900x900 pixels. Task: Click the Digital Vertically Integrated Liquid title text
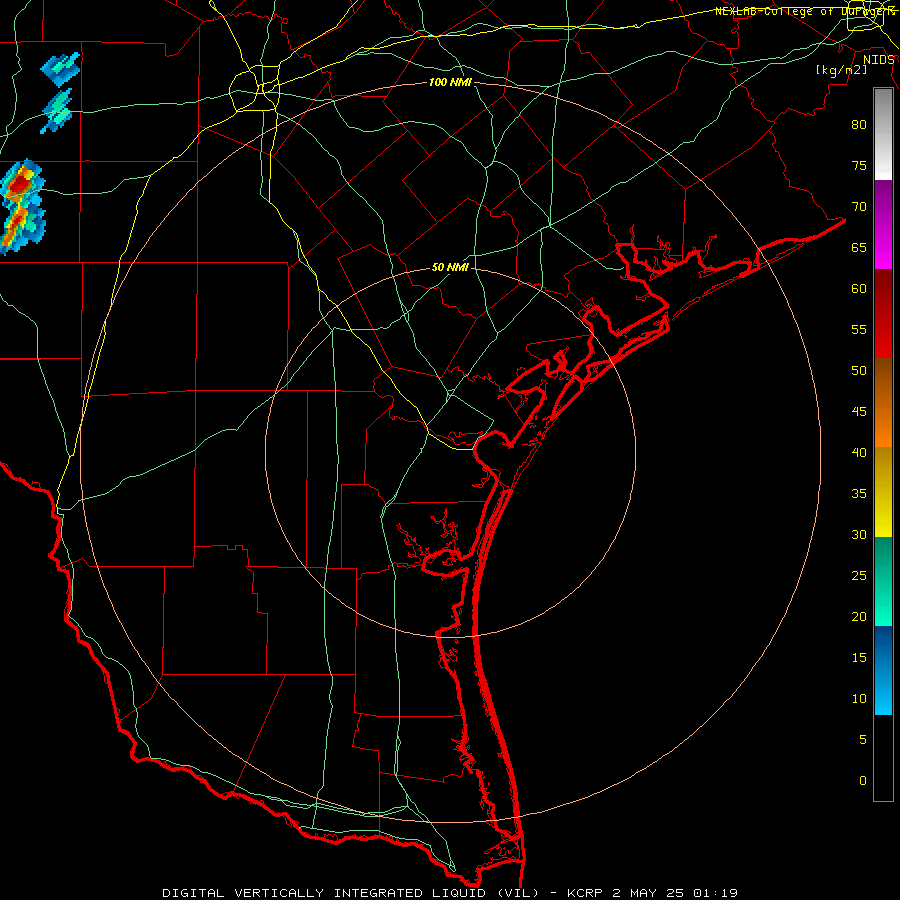point(351,893)
